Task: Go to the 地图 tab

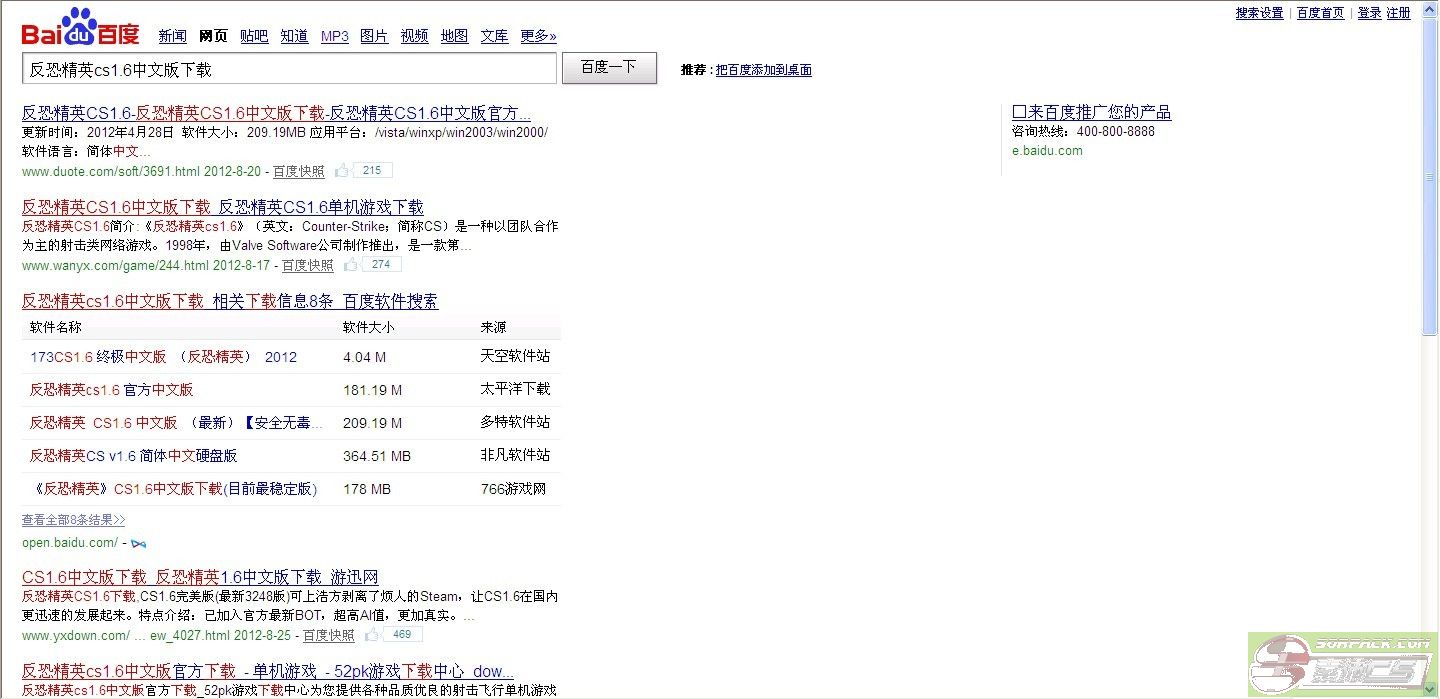Action: click(454, 36)
